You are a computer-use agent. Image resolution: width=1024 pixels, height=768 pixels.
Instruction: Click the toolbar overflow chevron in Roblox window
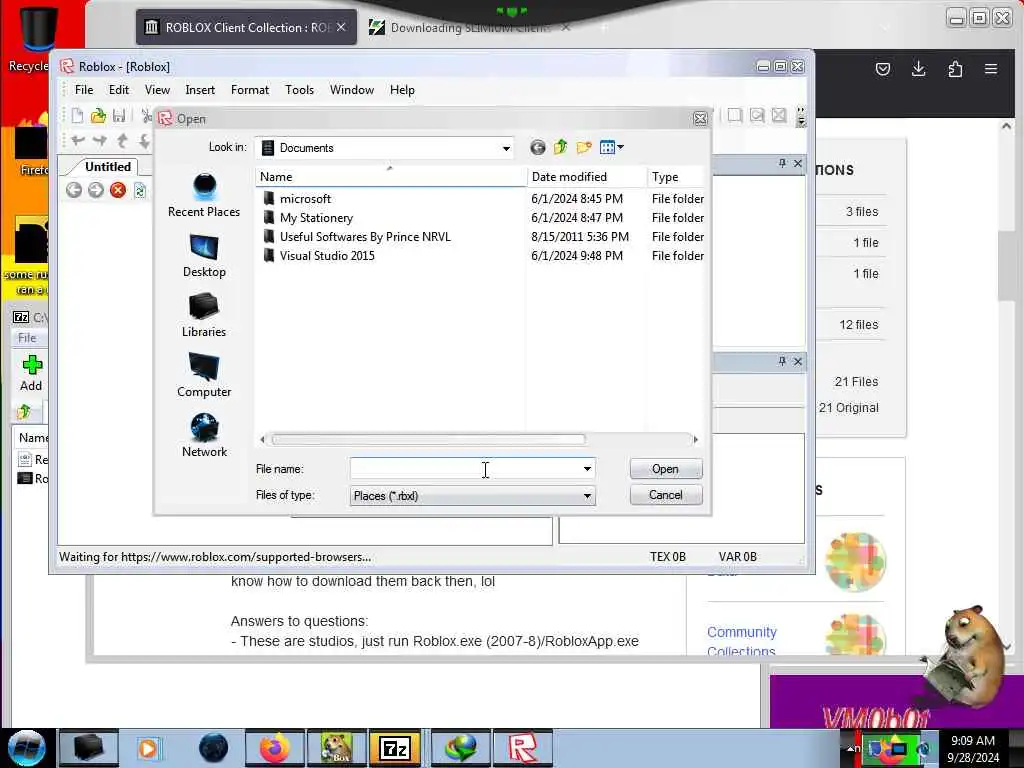801,117
